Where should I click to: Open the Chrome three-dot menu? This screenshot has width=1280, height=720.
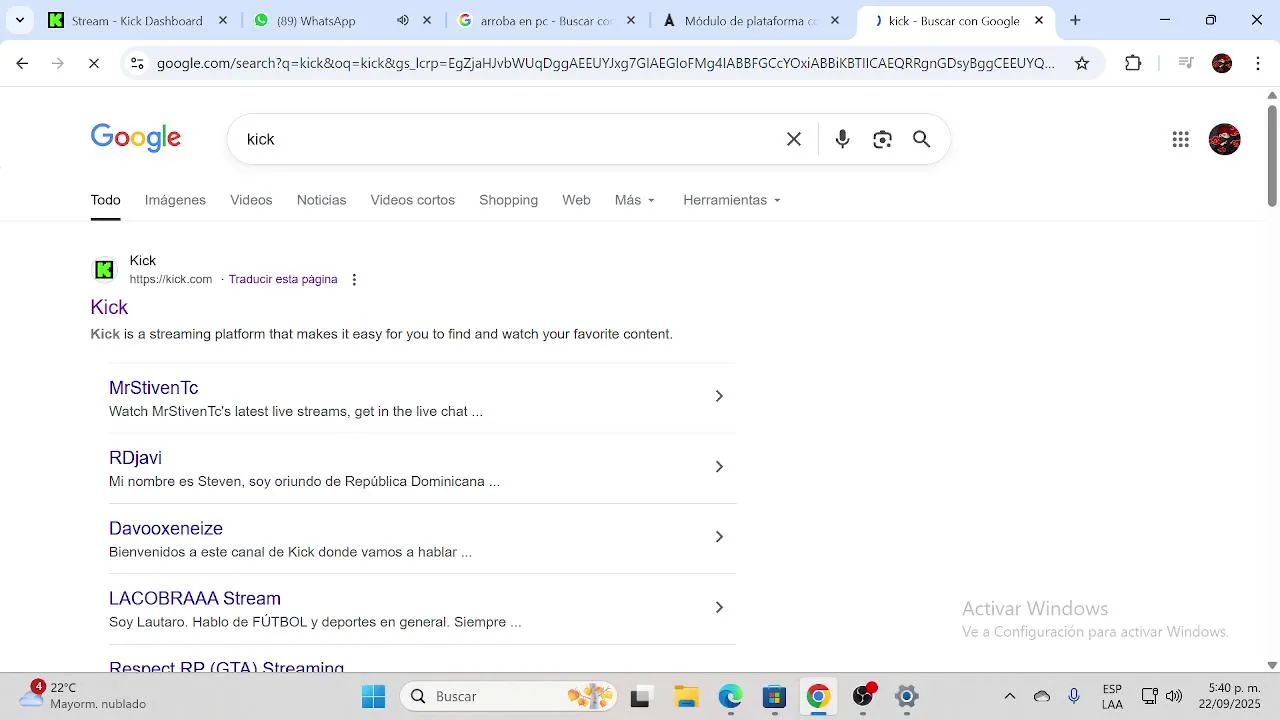click(x=1258, y=63)
